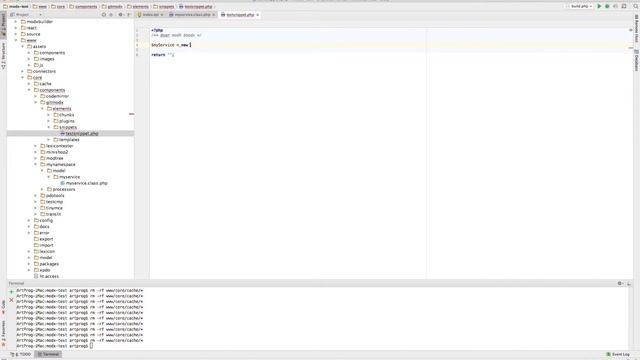The image size is (640, 360).
Task: Select the export folder in tree
Action: (x=43, y=239)
